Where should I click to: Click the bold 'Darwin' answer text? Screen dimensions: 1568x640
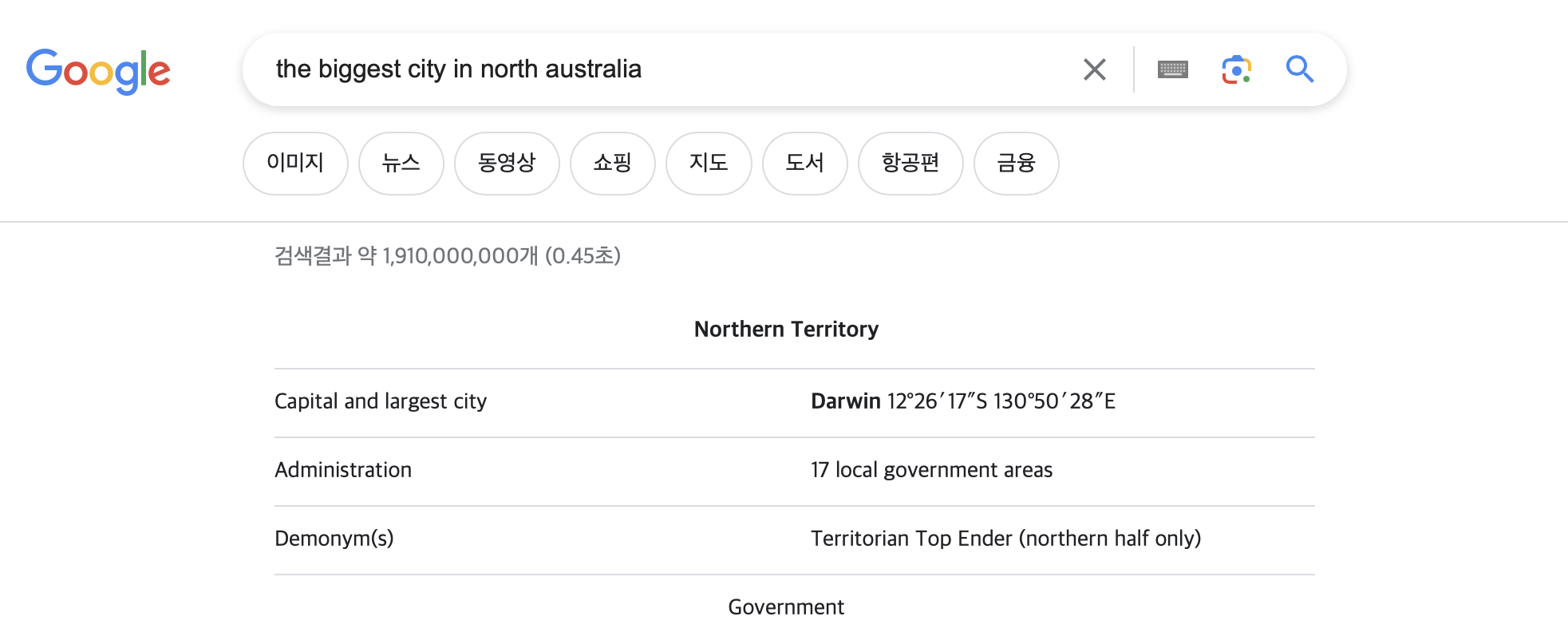point(846,401)
